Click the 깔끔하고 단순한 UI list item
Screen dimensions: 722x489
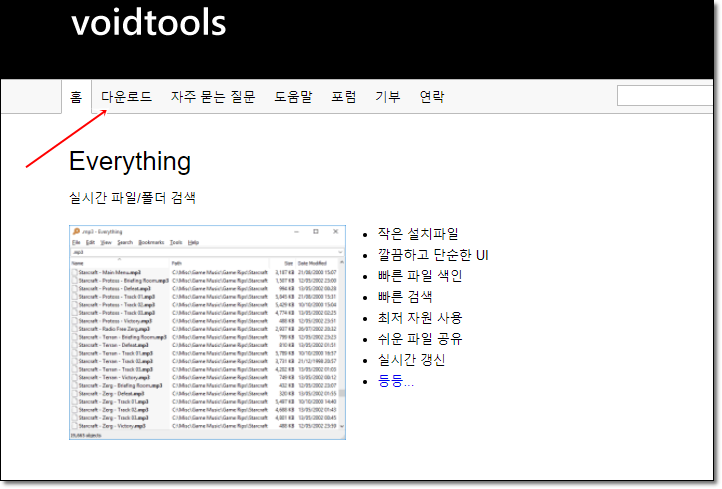[x=433, y=255]
